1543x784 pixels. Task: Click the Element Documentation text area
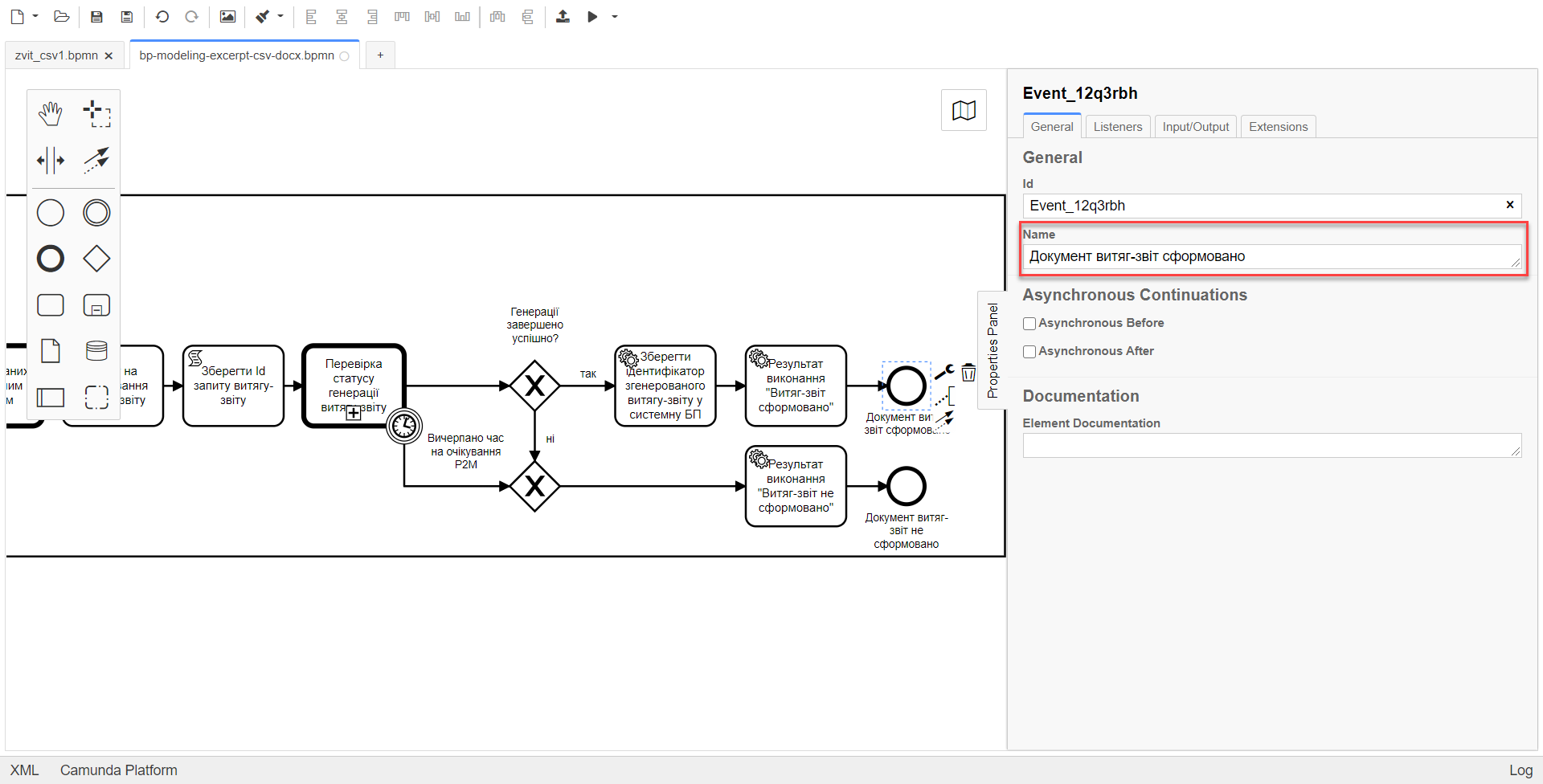(1272, 446)
